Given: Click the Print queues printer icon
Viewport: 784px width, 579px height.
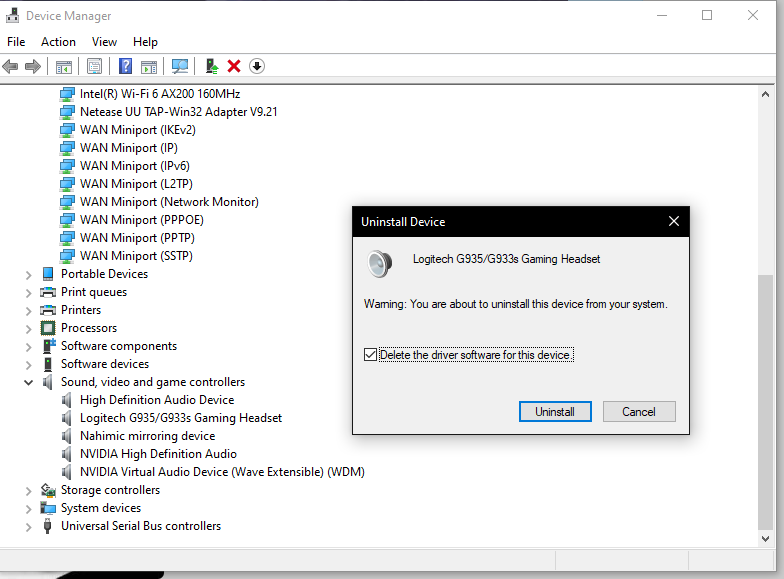Looking at the screenshot, I should click(x=48, y=292).
